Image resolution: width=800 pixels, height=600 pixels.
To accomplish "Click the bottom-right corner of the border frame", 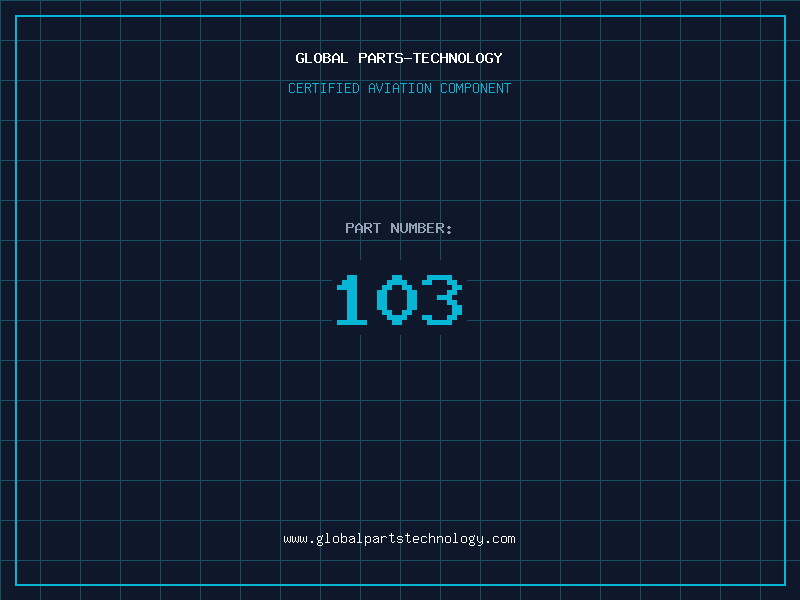I will tap(785, 584).
